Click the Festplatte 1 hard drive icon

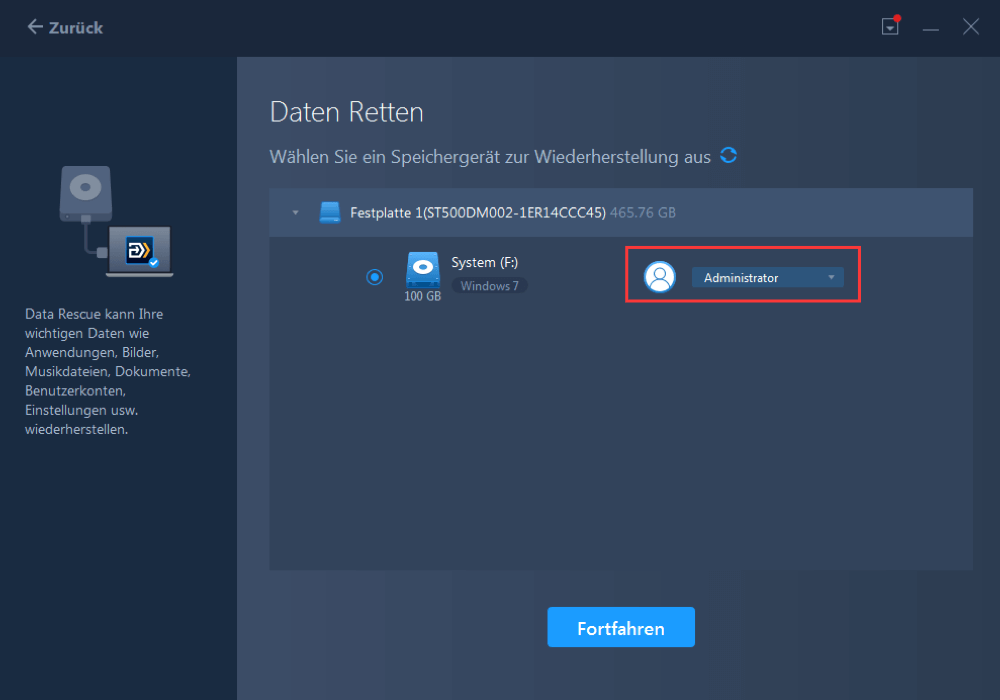[330, 212]
